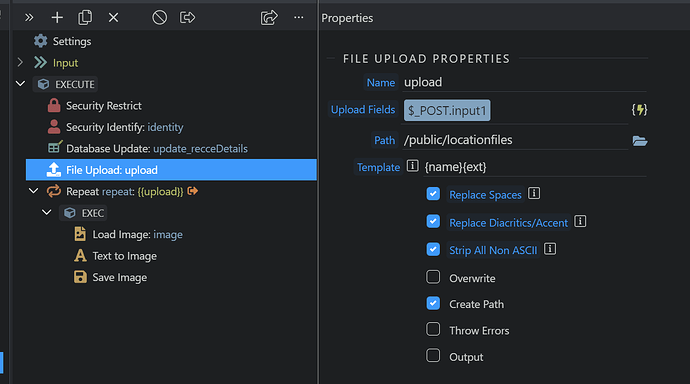Enable the Output checkbox
This screenshot has height=384, width=690.
[x=433, y=355]
